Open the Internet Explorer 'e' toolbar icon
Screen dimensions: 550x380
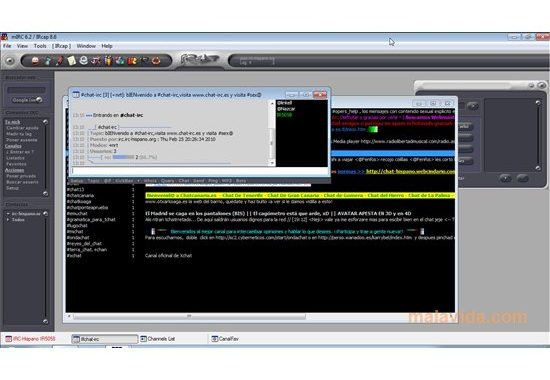click(83, 60)
